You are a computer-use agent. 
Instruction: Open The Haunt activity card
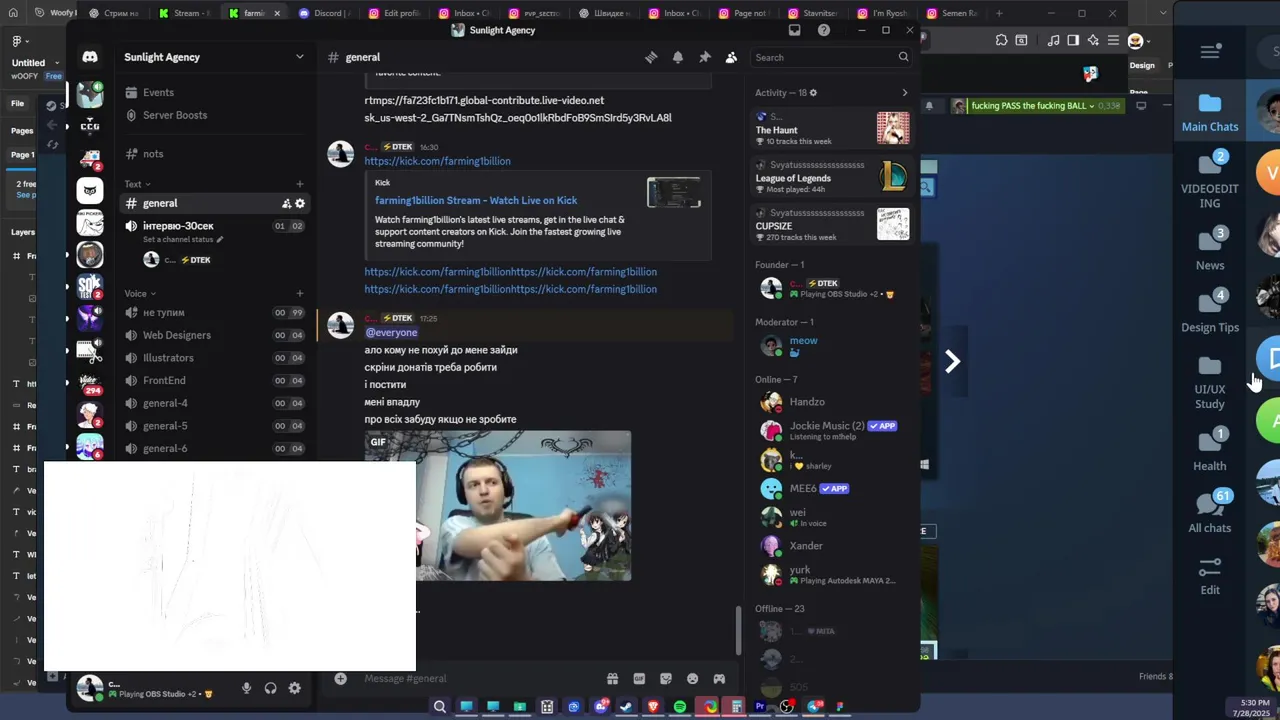831,128
